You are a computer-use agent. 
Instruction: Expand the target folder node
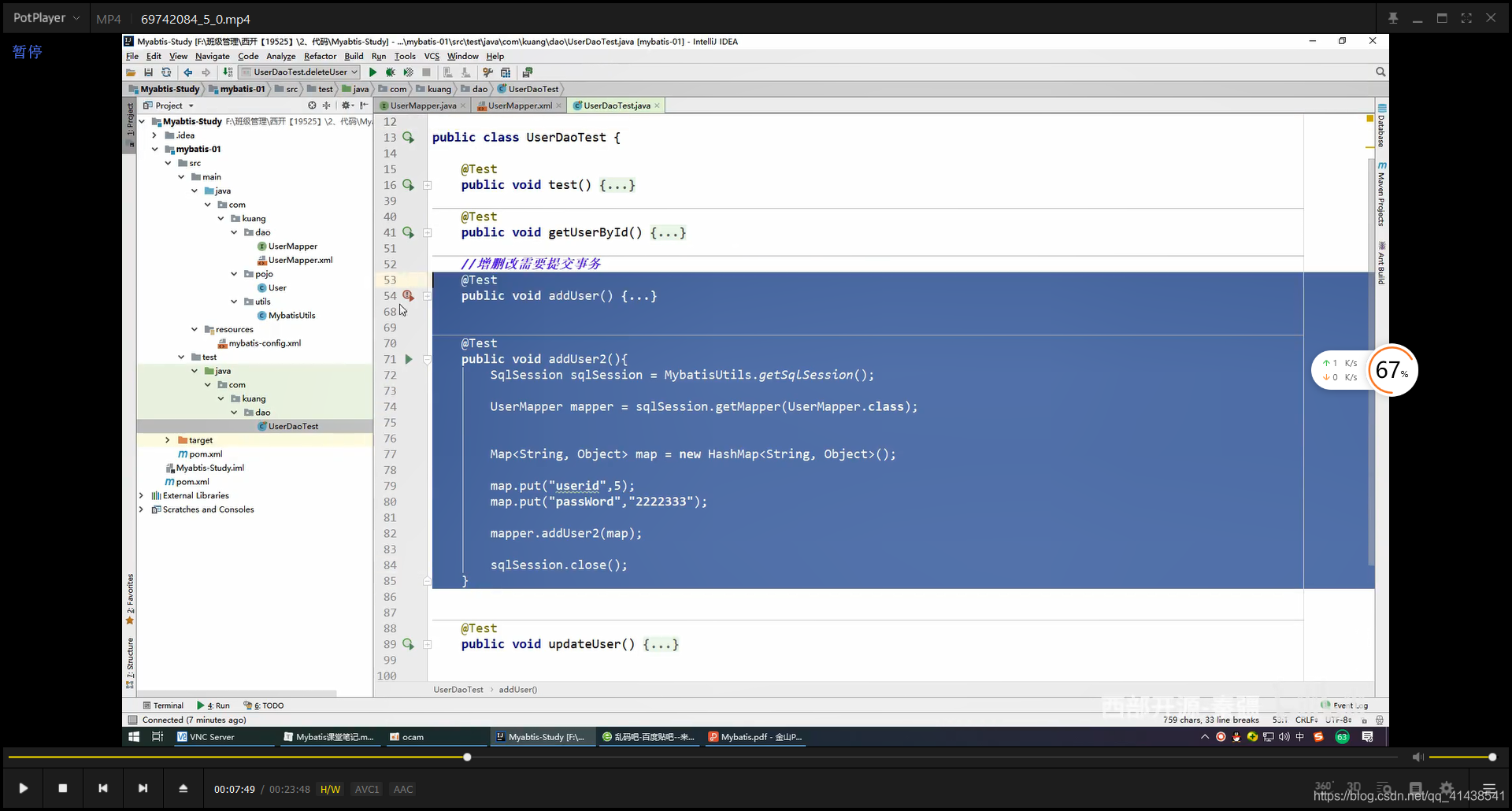168,440
